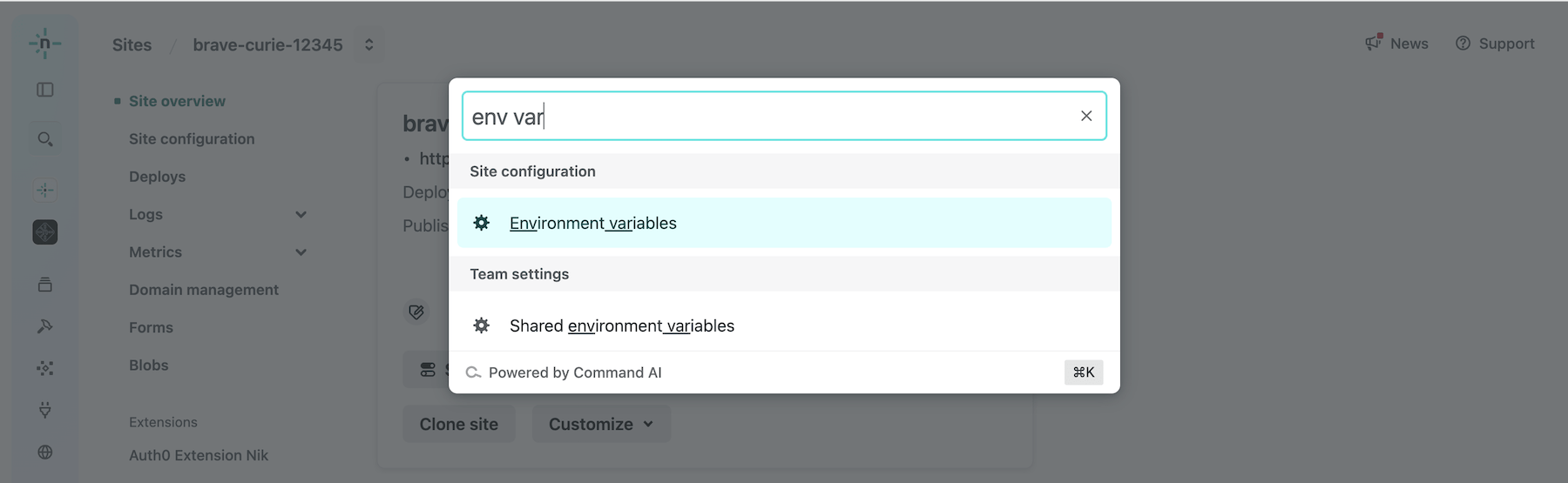Click the hammer builds icon in sidebar
This screenshot has width=1568, height=483.
pos(45,326)
